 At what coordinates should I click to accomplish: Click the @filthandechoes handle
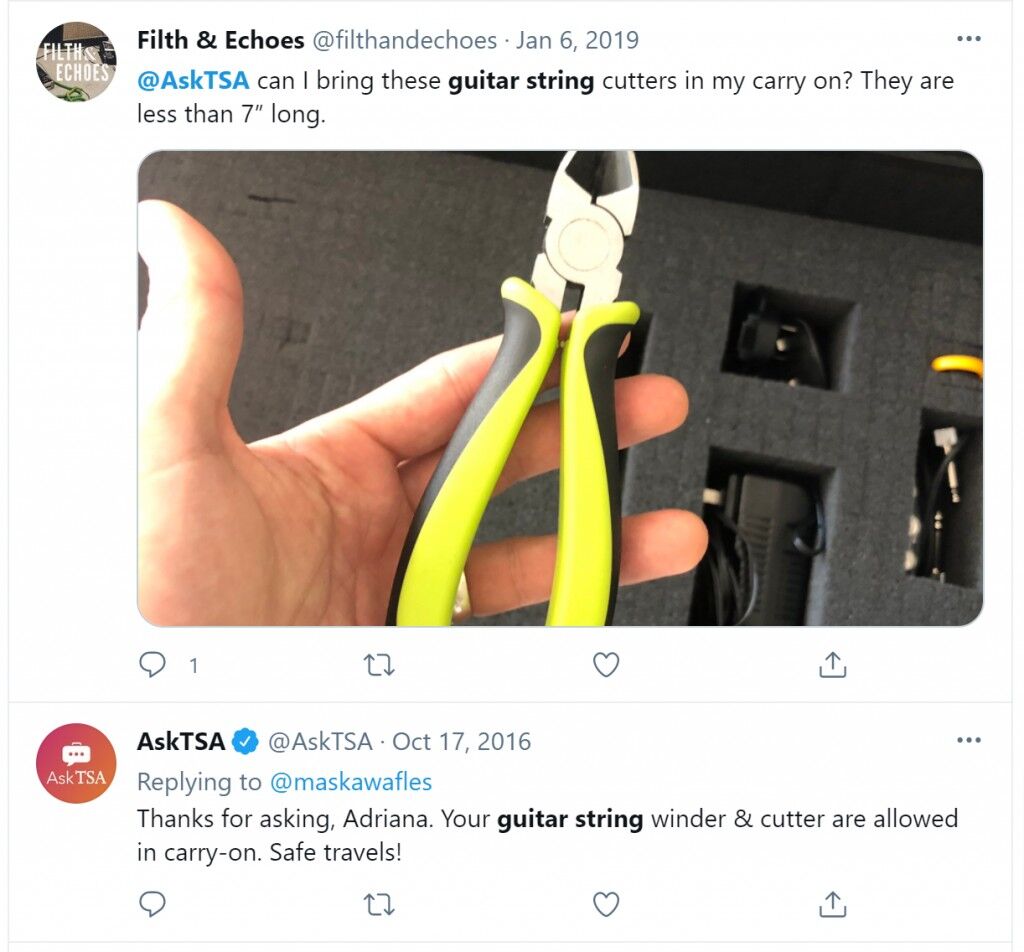(x=404, y=40)
